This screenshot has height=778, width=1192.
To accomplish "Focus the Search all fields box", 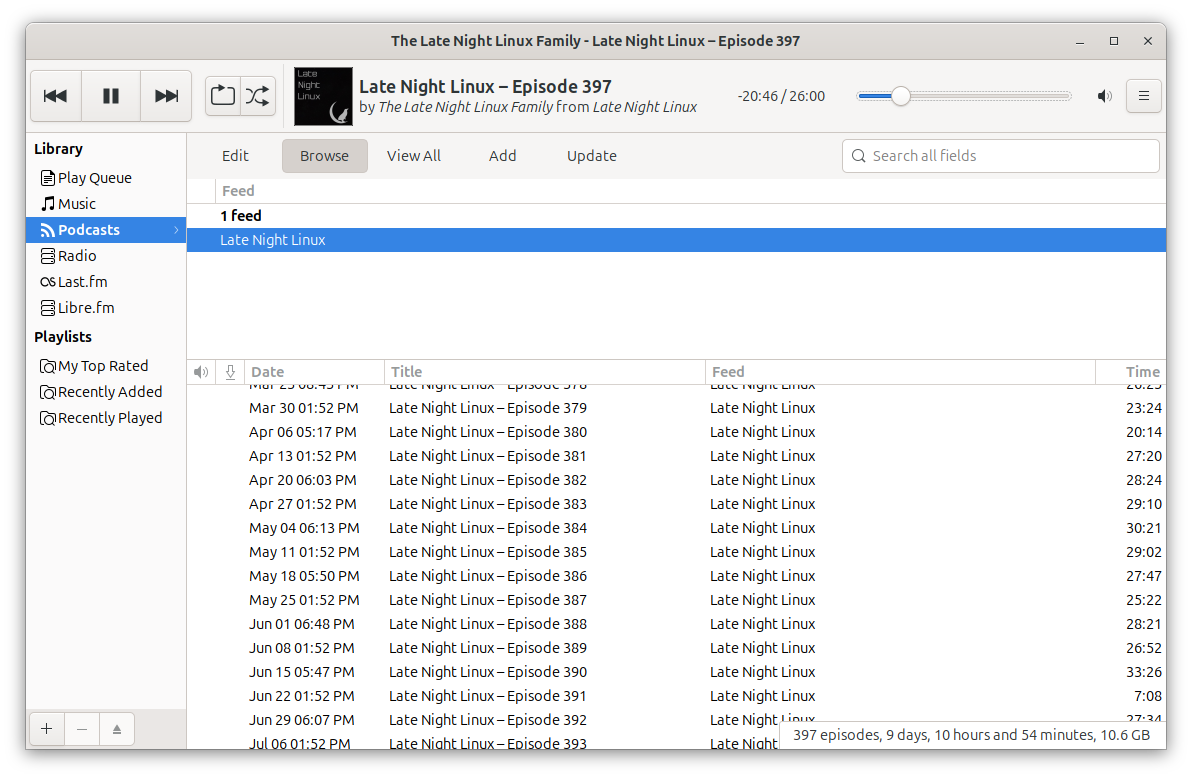I will click(1000, 156).
